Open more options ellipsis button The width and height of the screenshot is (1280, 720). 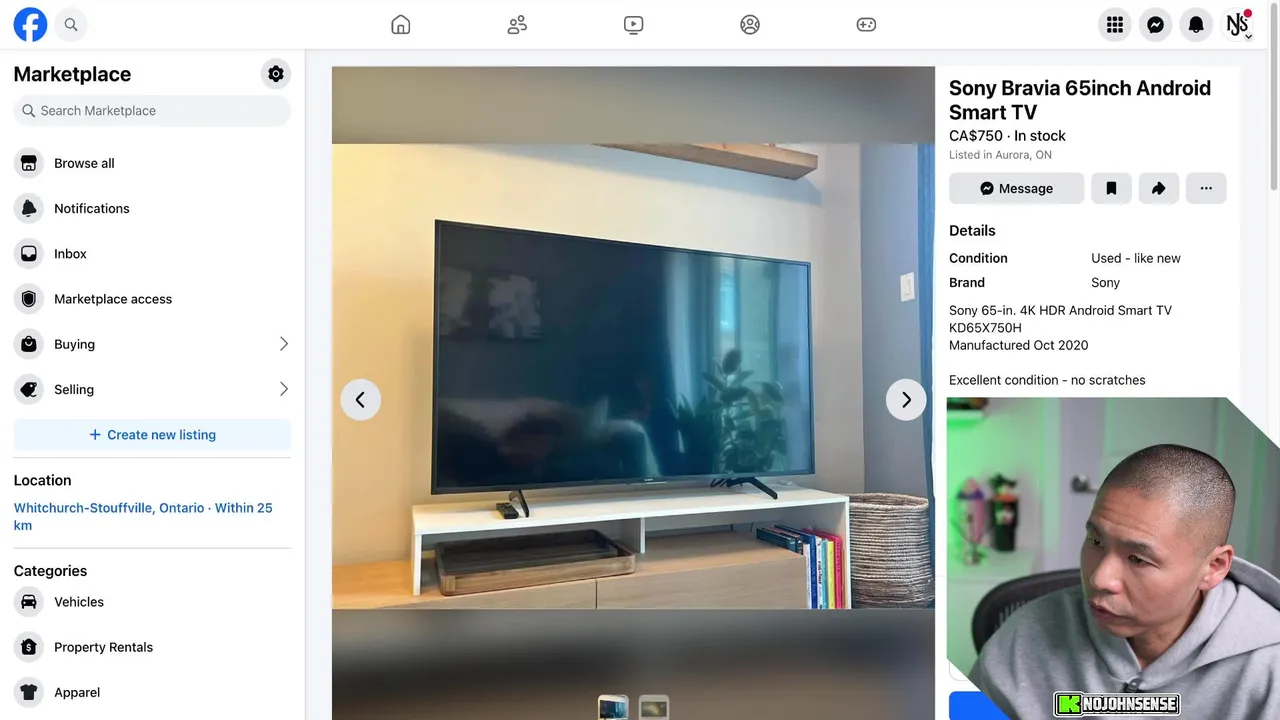[x=1206, y=188]
